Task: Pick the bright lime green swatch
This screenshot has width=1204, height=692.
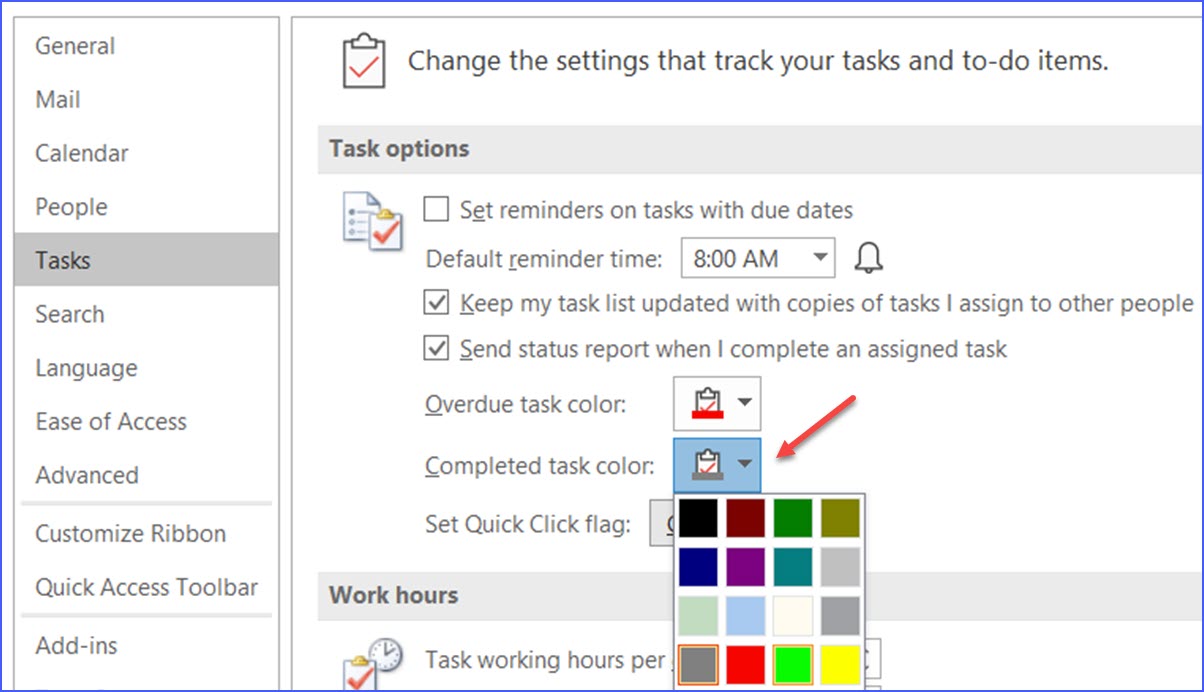Action: (x=793, y=664)
